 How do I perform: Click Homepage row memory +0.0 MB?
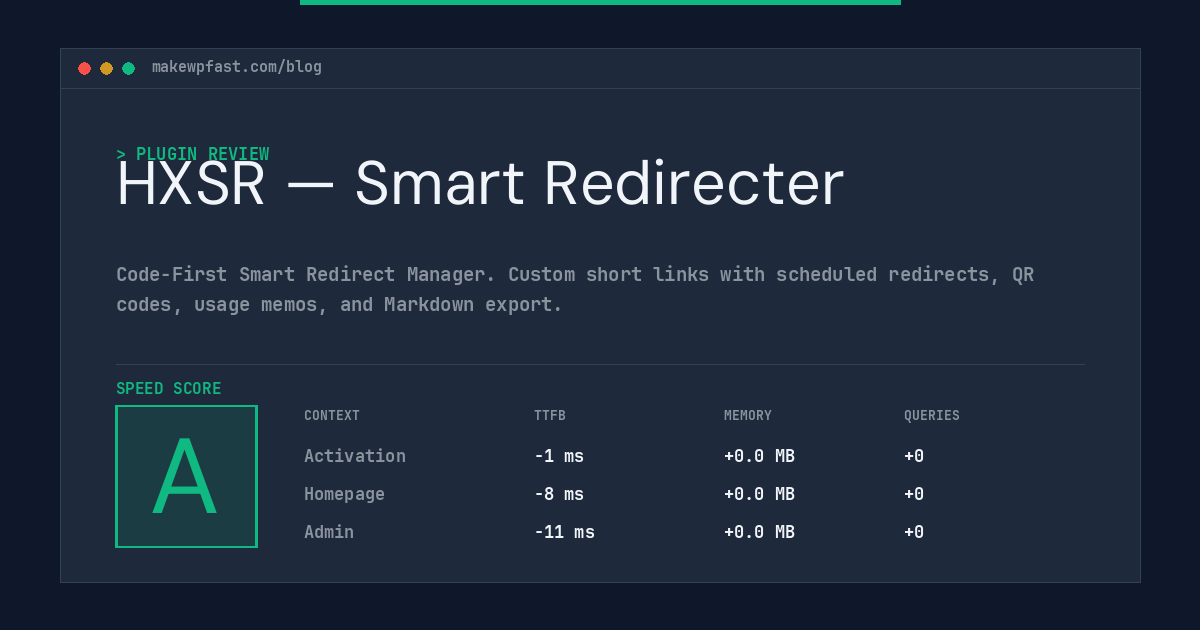[x=759, y=494]
